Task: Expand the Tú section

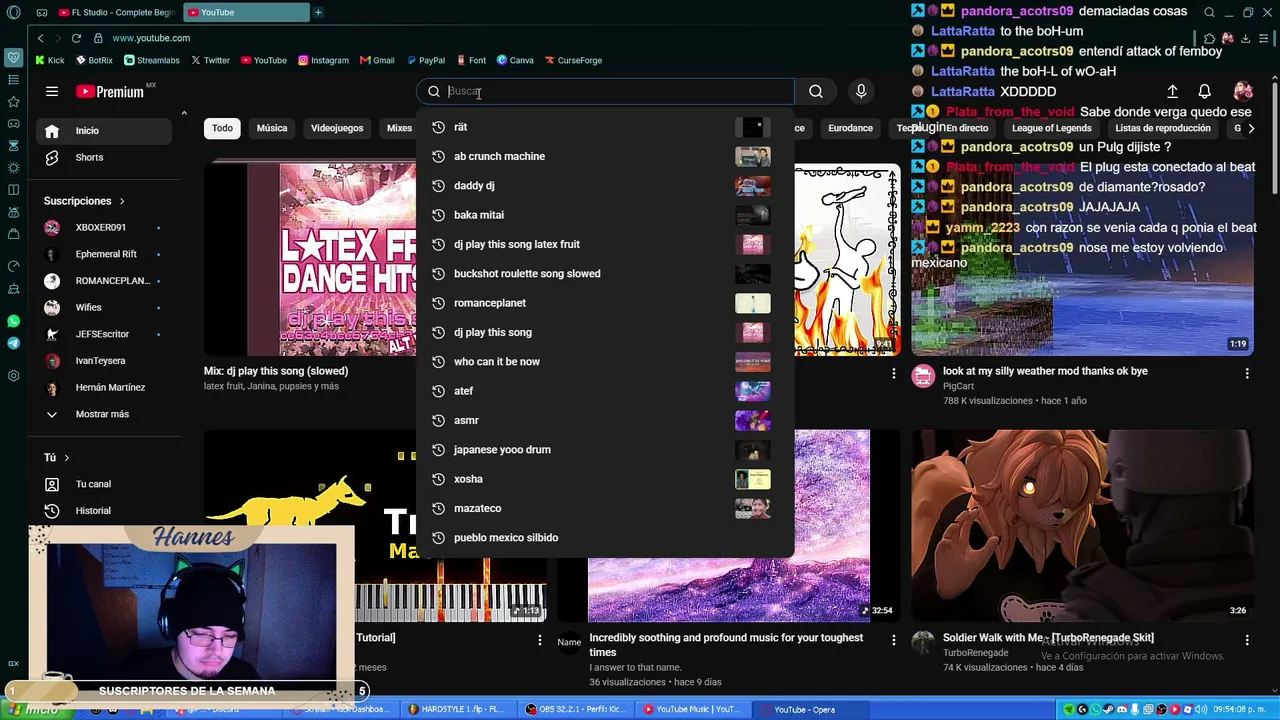Action: point(57,457)
